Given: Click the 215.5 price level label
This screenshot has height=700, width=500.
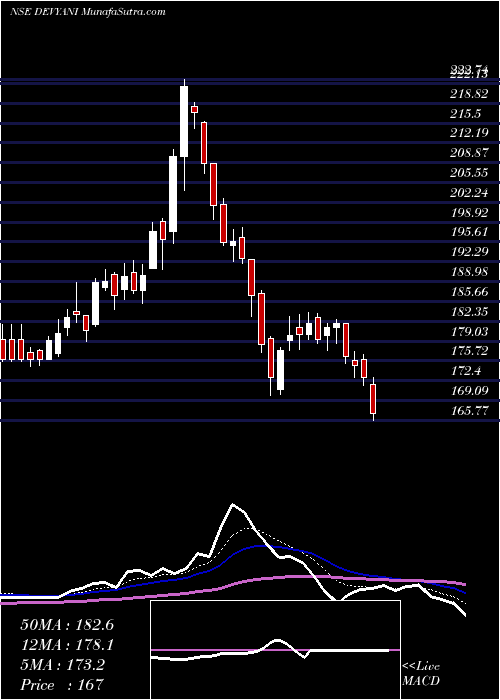Looking at the screenshot, I should [x=465, y=114].
